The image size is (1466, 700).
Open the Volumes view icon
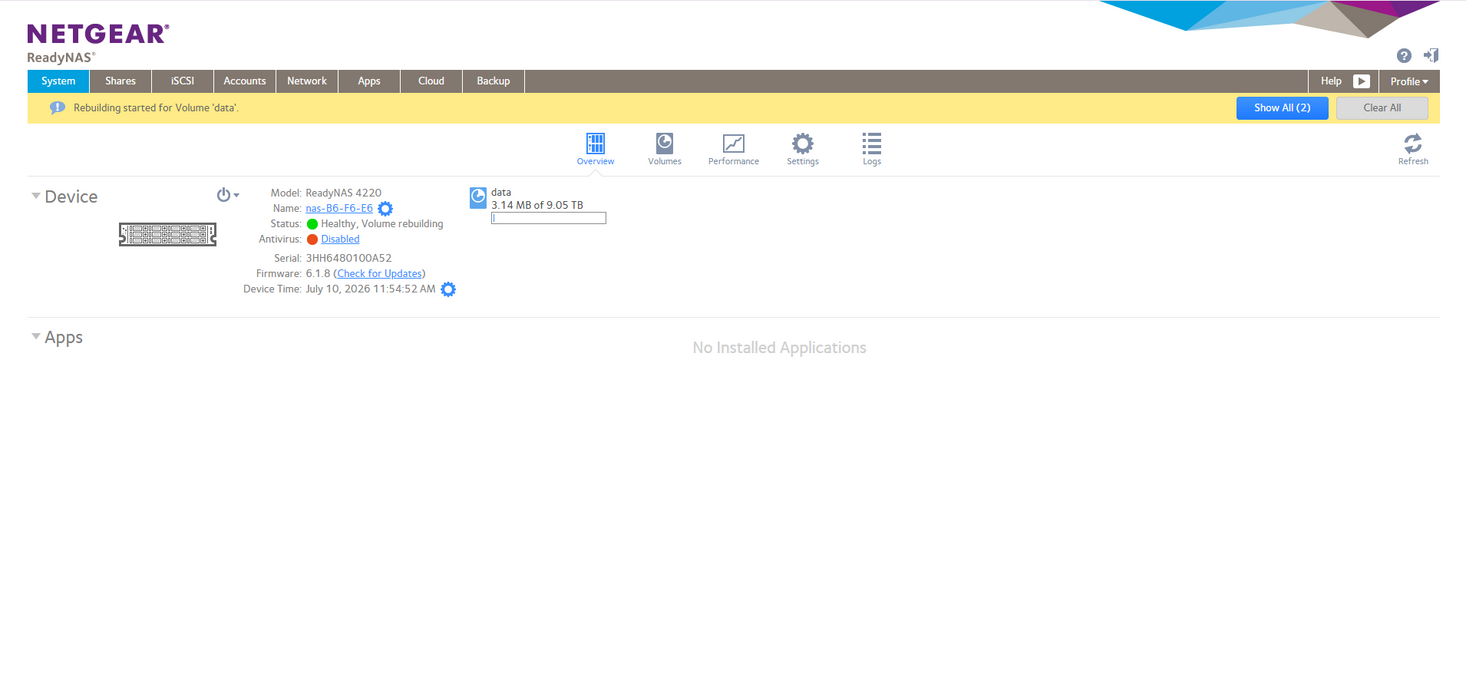click(664, 143)
